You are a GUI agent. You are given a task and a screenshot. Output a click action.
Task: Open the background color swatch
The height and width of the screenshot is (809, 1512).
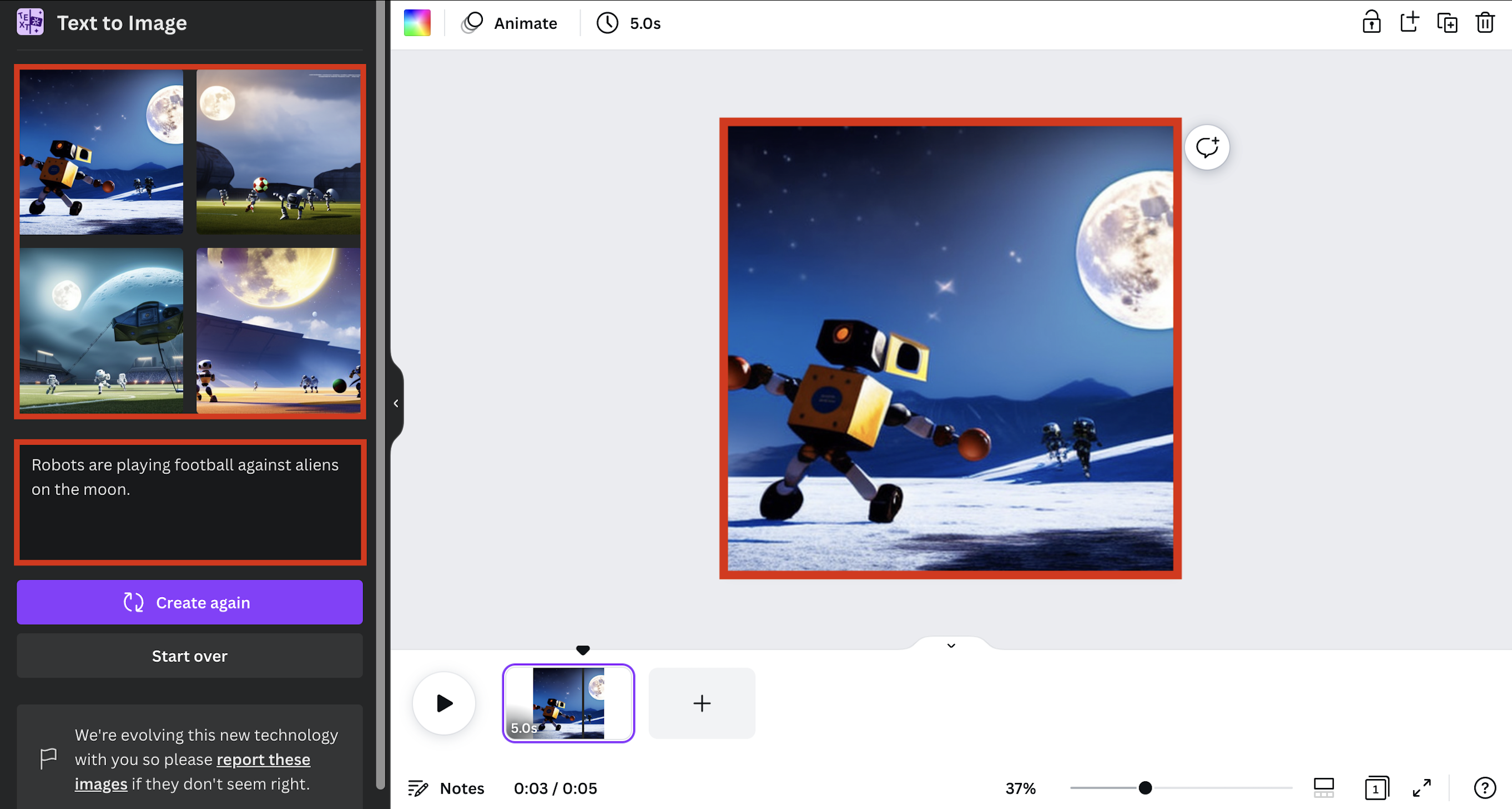pyautogui.click(x=417, y=23)
